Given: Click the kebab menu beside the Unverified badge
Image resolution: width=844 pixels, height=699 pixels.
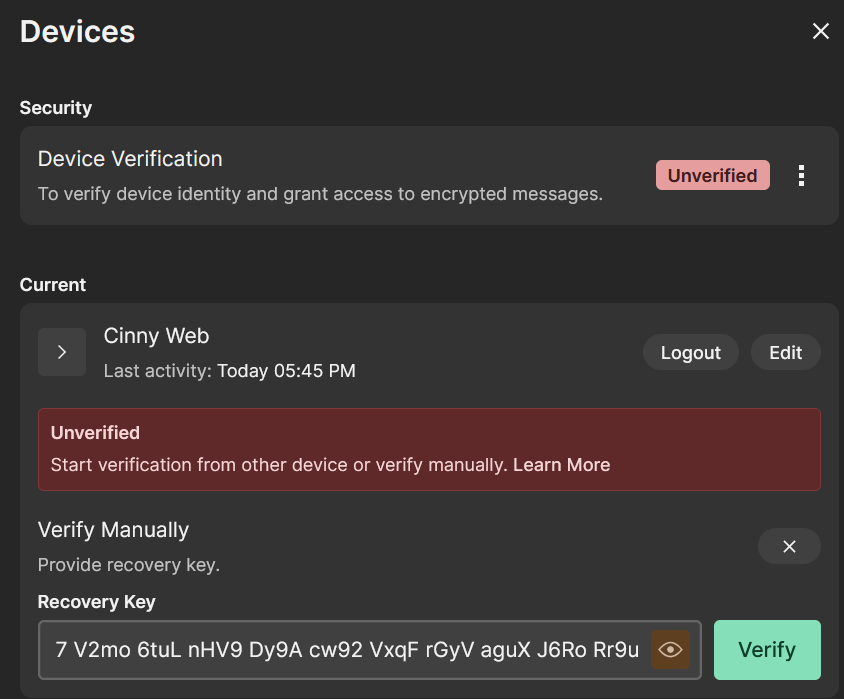Looking at the screenshot, I should tap(801, 175).
